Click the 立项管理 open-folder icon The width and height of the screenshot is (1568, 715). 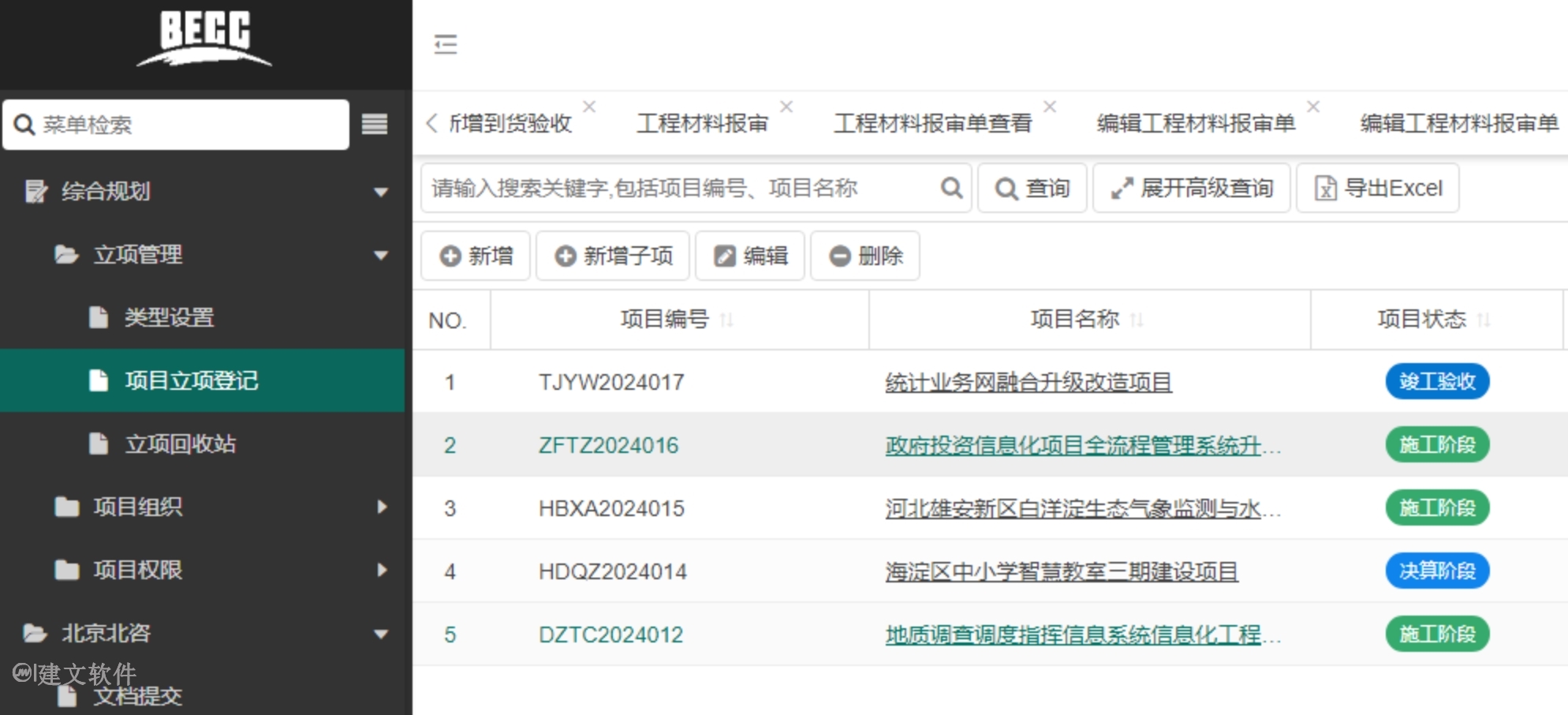[x=66, y=254]
